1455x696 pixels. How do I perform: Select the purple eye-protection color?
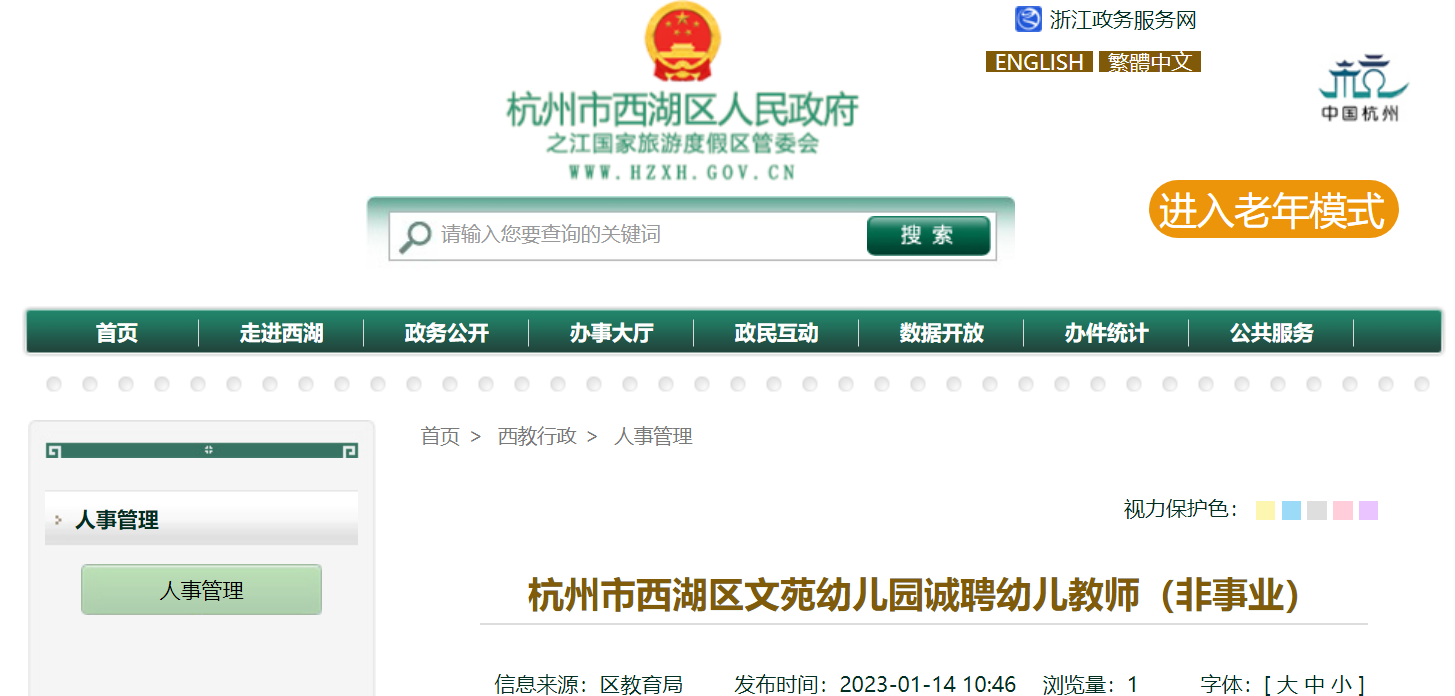(x=1369, y=510)
